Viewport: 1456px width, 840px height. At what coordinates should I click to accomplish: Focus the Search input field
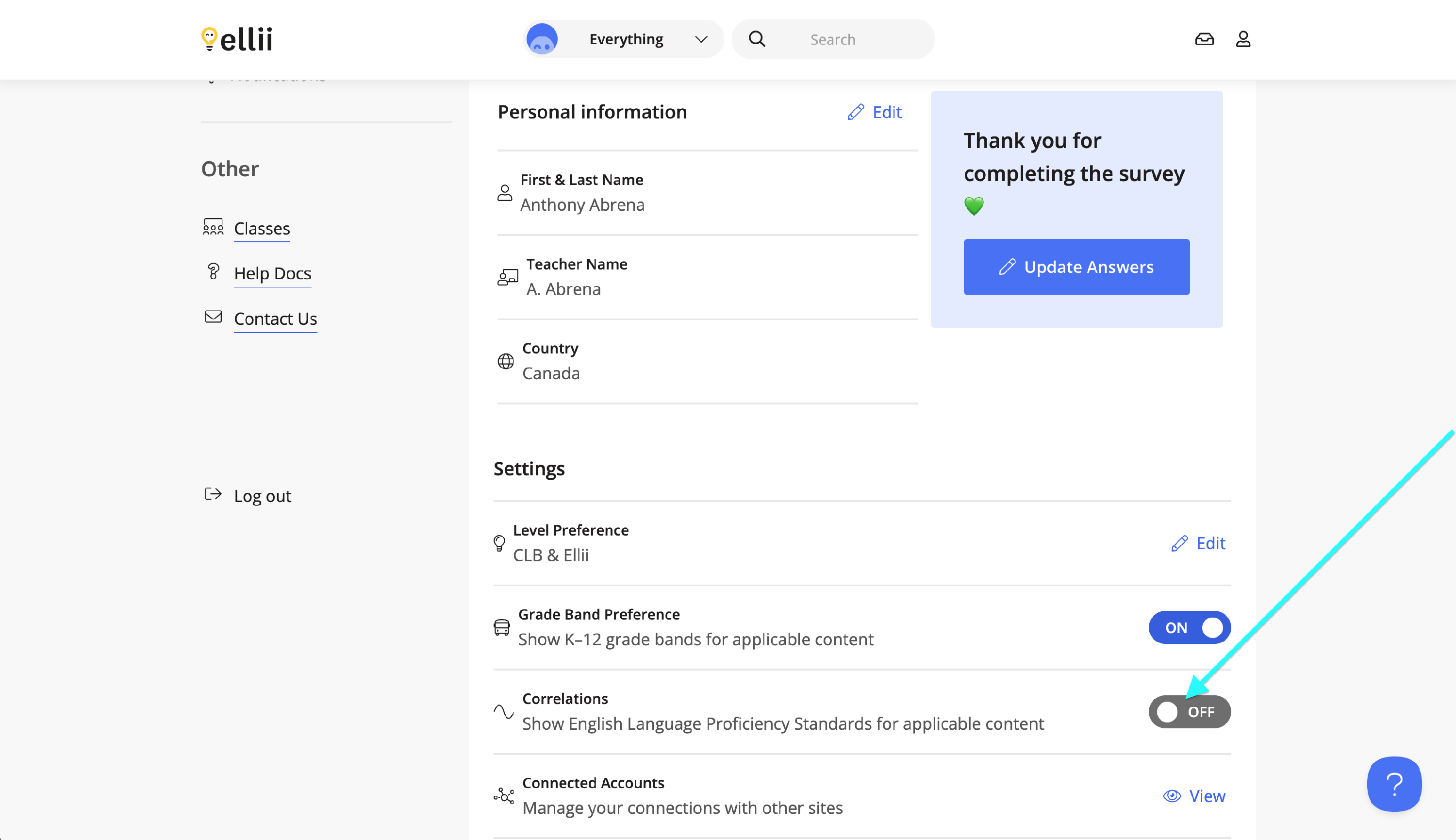coord(853,39)
